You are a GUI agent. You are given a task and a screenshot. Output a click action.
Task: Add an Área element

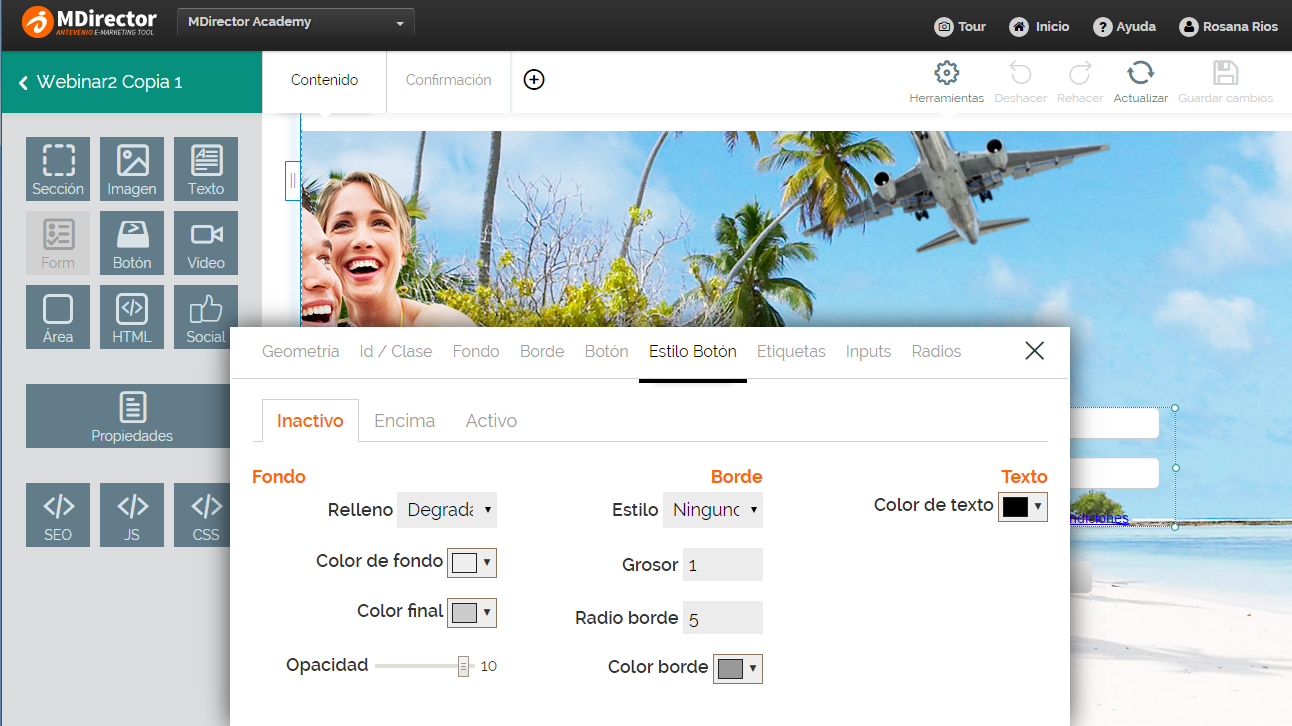tap(58, 317)
